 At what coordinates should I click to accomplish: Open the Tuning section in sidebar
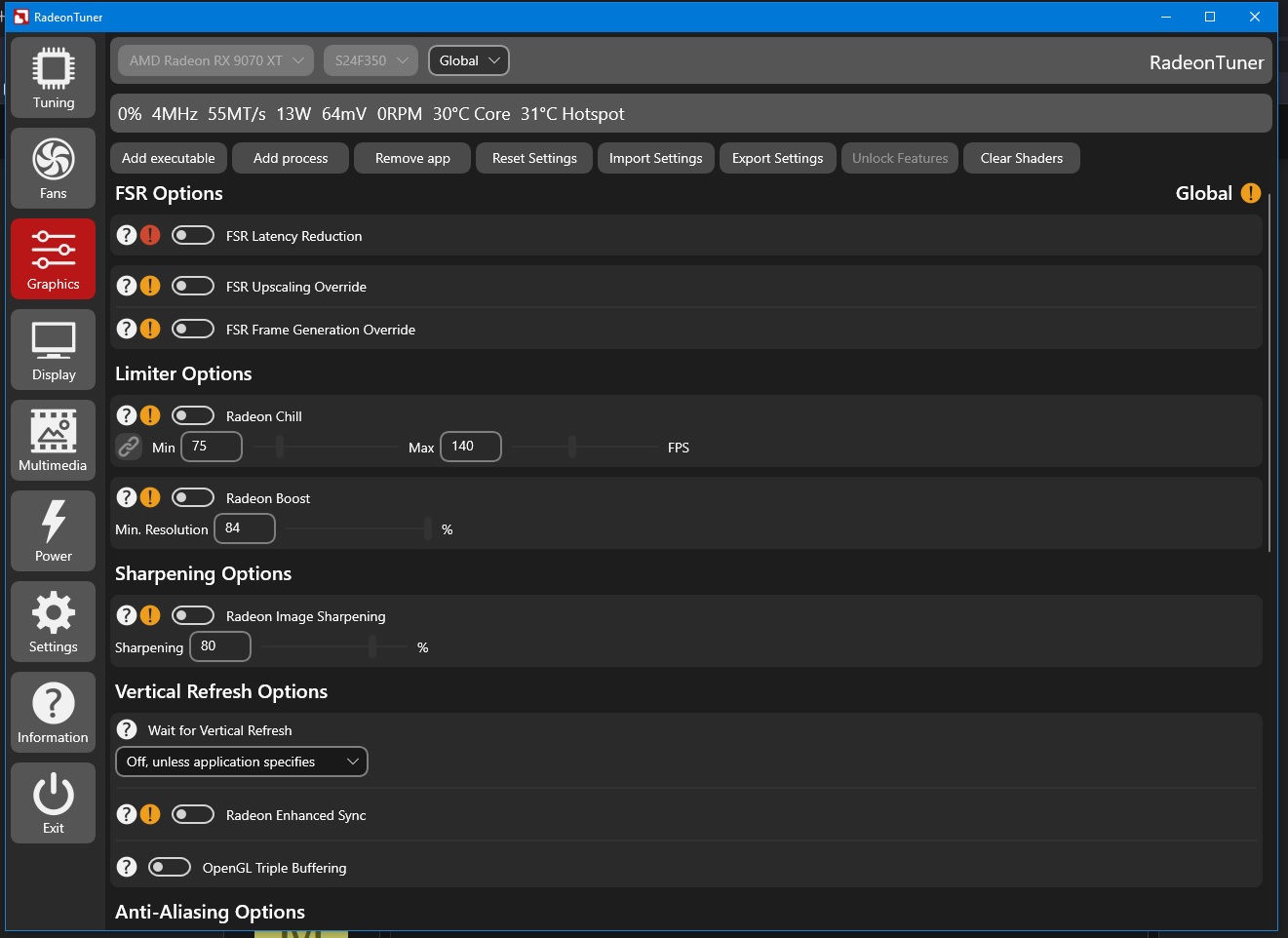tap(53, 78)
